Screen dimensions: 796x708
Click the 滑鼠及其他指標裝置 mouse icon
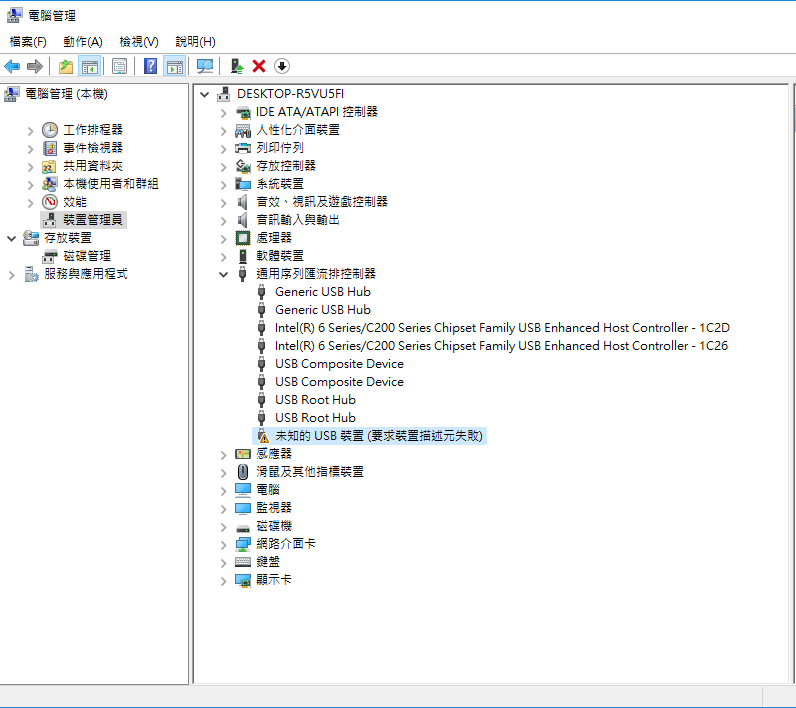click(243, 471)
